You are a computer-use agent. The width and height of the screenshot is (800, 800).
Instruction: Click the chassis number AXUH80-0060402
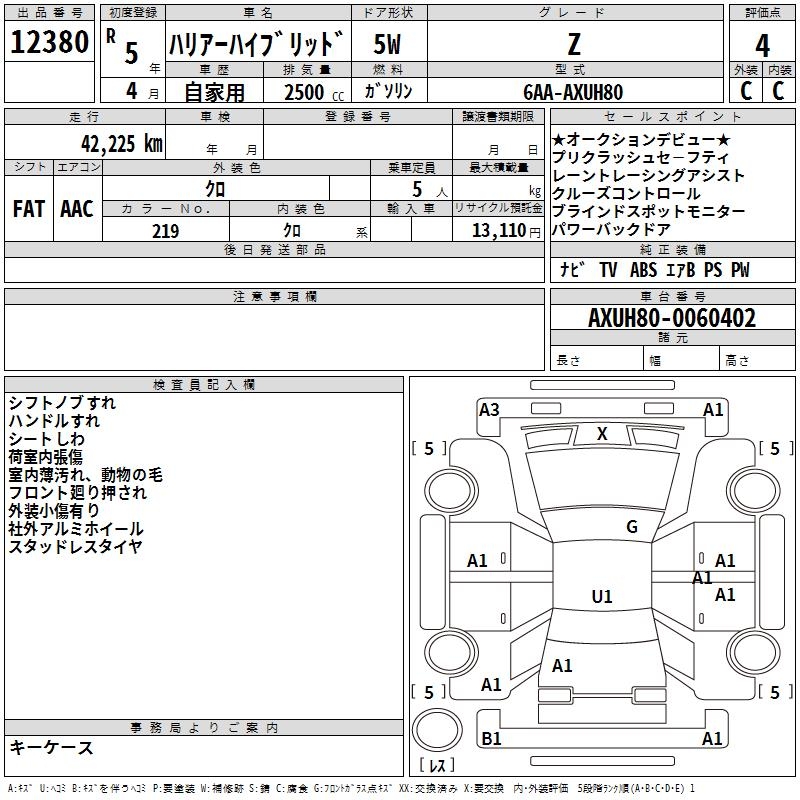[x=672, y=318]
